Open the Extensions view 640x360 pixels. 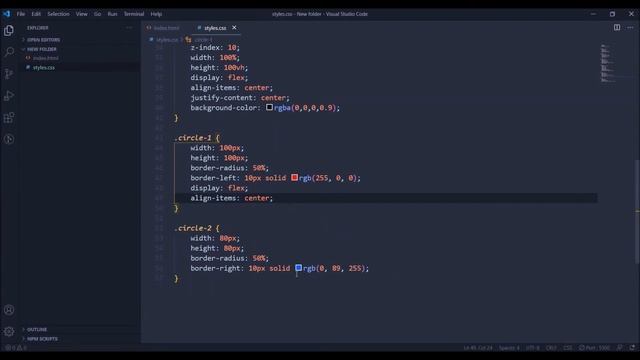(x=9, y=118)
